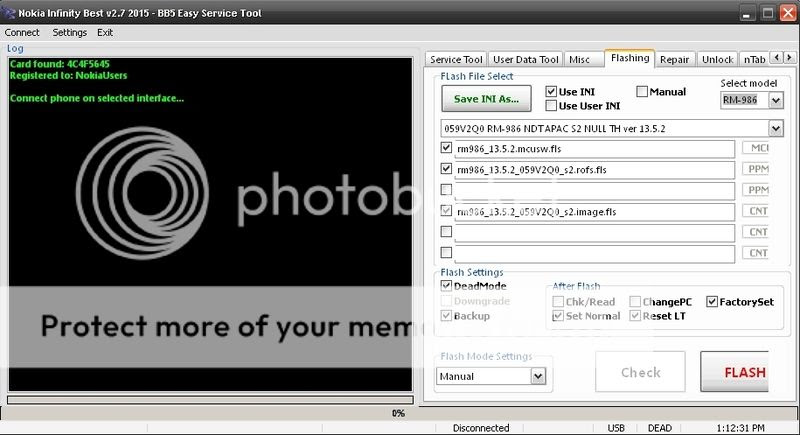This screenshot has width=800, height=435.
Task: Click the DEAD status bar entry
Action: 660,428
